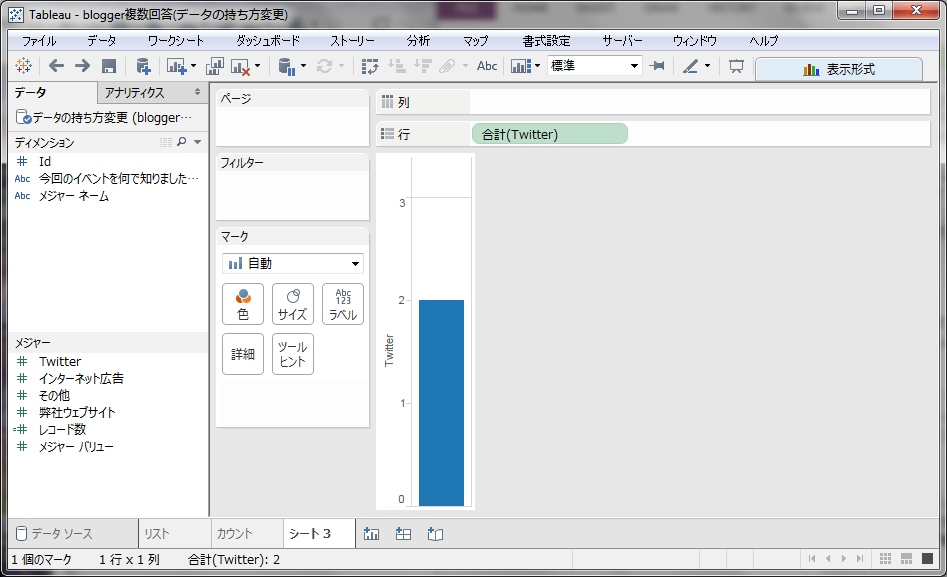This screenshot has width=947, height=577.
Task: Open the ダッシュボード menu
Action: (x=268, y=41)
